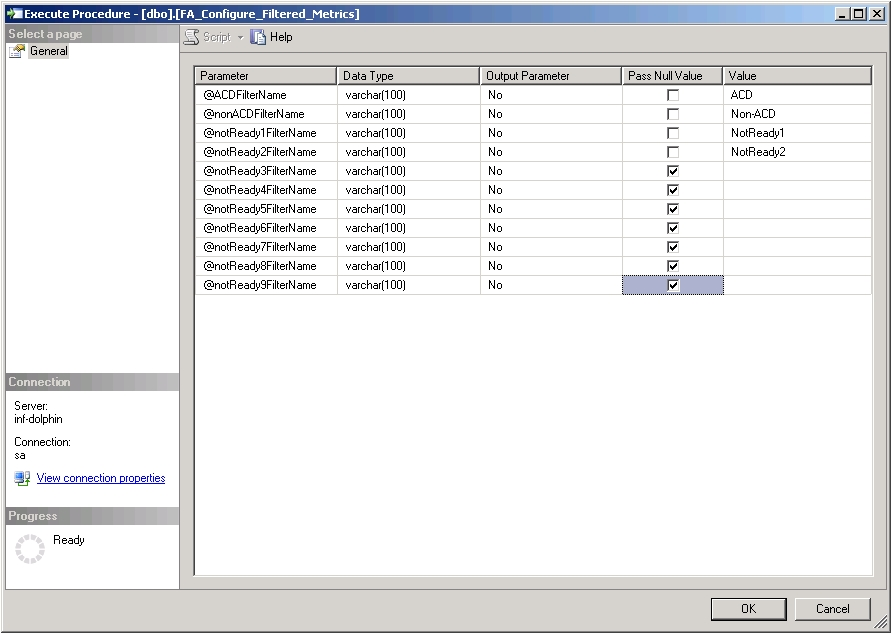This screenshot has height=633, width=892.
Task: Select the @notReady1FilterName parameter cell
Action: pyautogui.click(x=266, y=133)
